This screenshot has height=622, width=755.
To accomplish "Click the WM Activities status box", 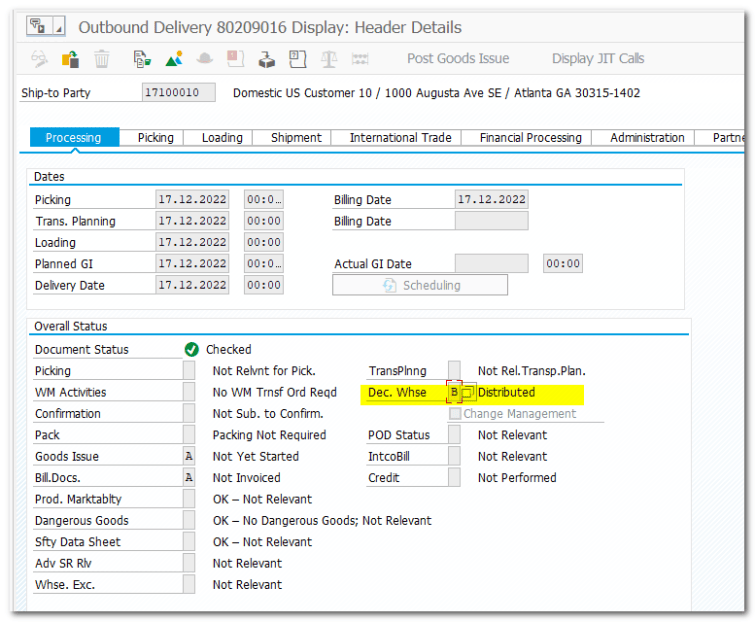I will 189,392.
